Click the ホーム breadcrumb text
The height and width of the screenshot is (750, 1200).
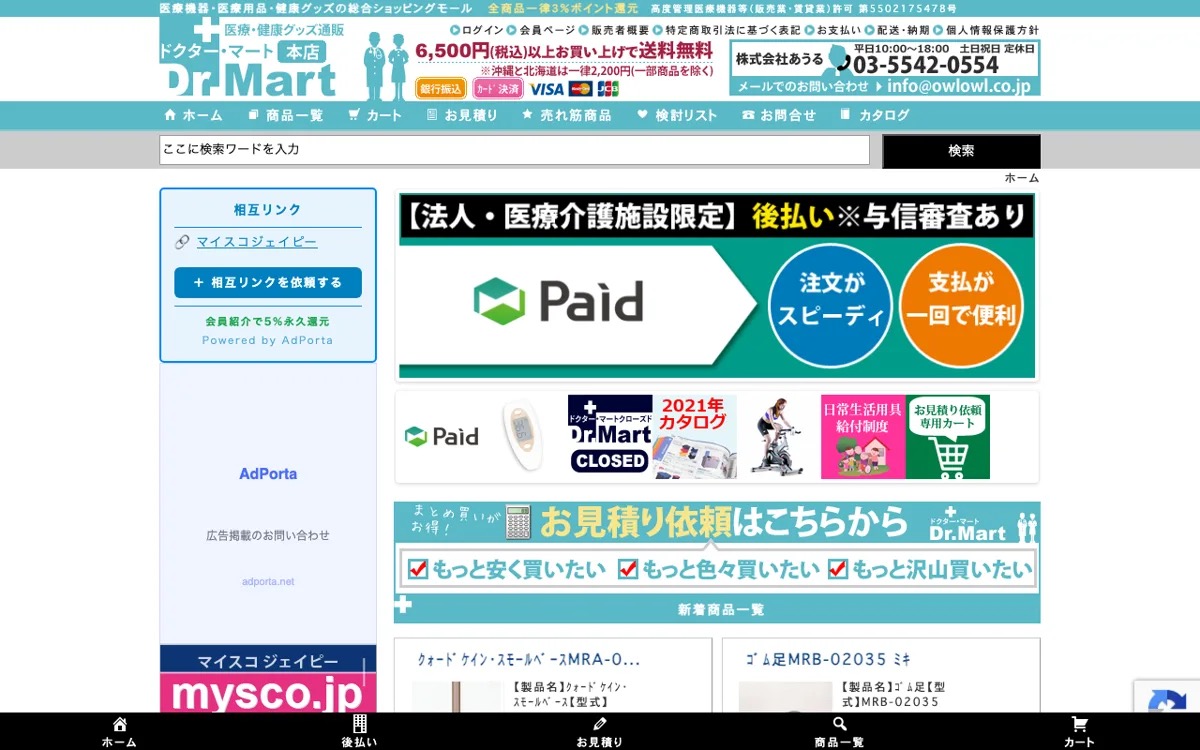(1022, 178)
